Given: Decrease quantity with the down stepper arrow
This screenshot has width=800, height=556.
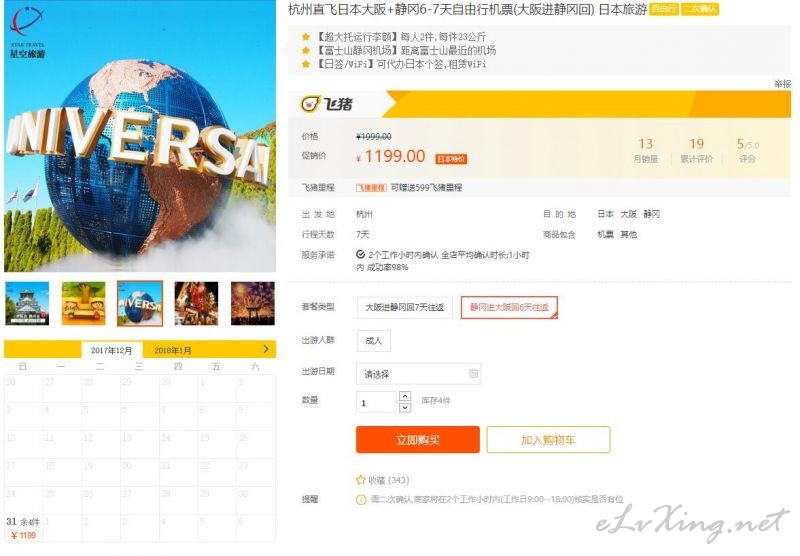Looking at the screenshot, I should pos(405,408).
